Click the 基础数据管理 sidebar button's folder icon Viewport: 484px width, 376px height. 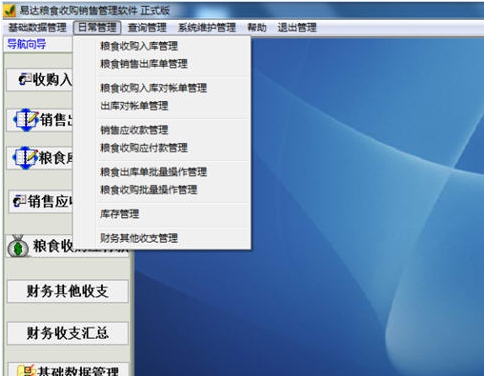coord(26,370)
